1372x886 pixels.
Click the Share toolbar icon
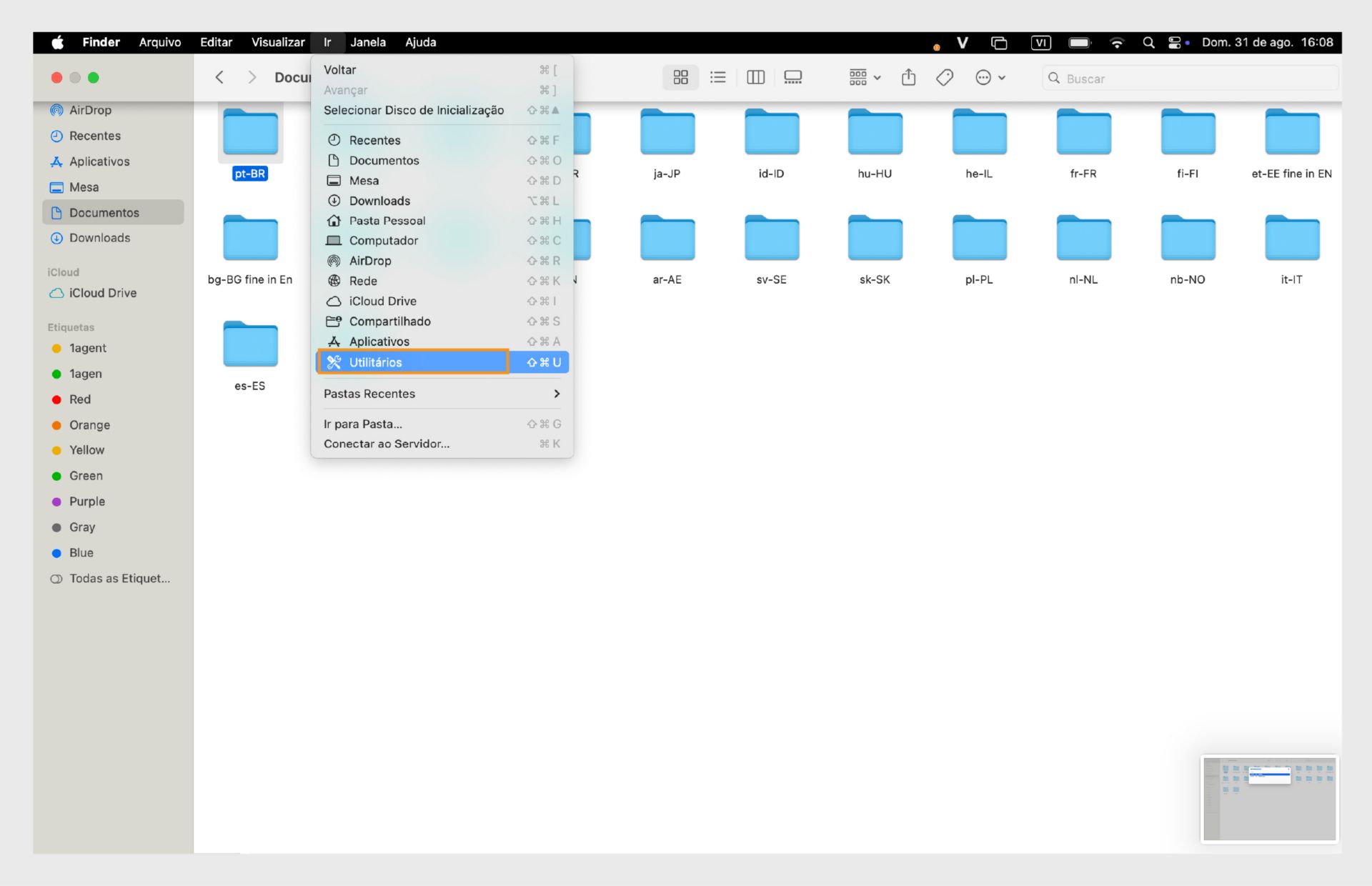(908, 77)
